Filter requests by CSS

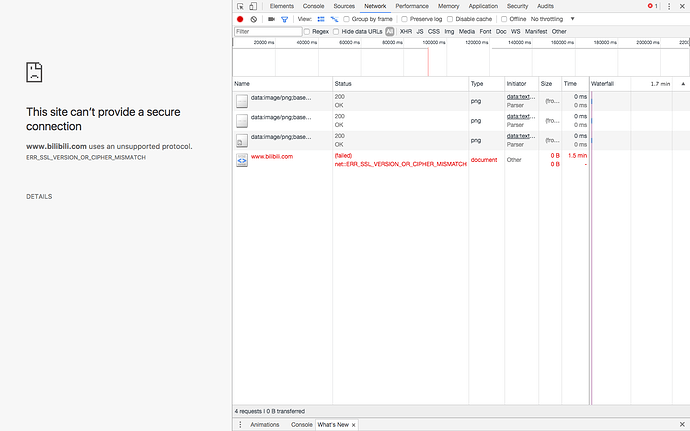[x=434, y=32]
